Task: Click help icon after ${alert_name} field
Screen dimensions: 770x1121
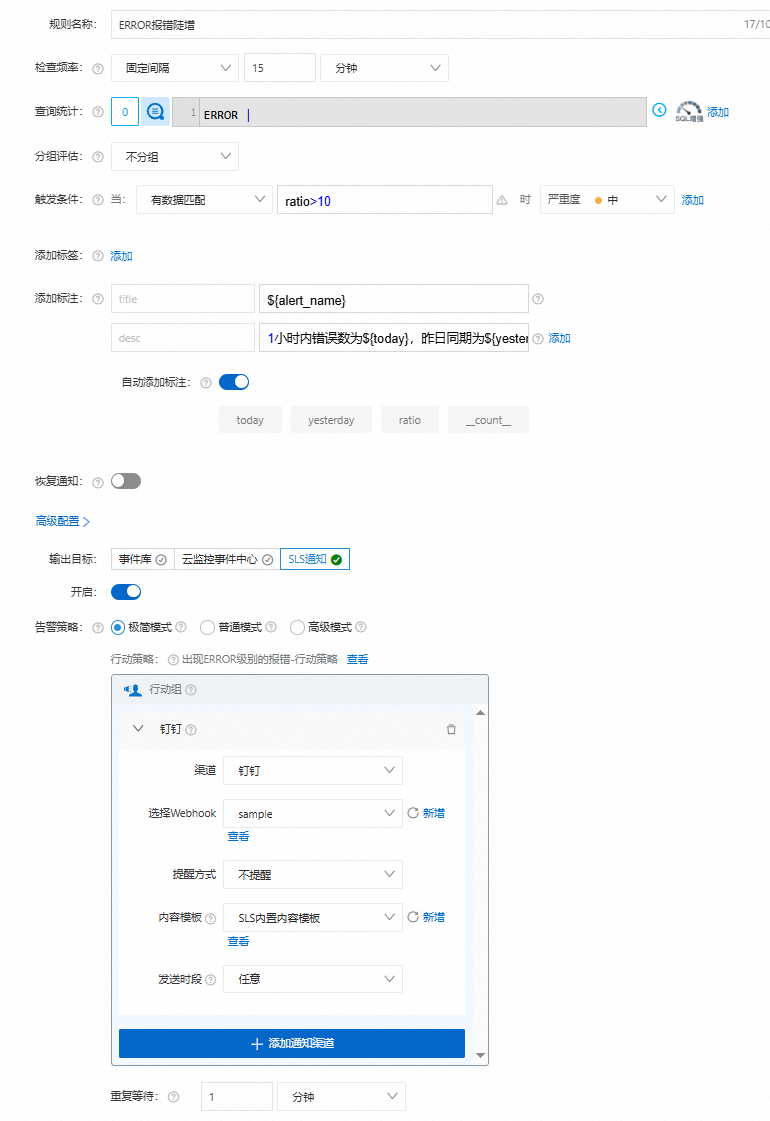Action: (x=538, y=299)
